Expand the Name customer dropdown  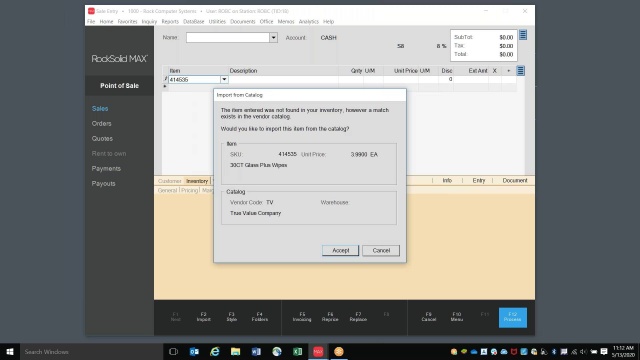[273, 38]
